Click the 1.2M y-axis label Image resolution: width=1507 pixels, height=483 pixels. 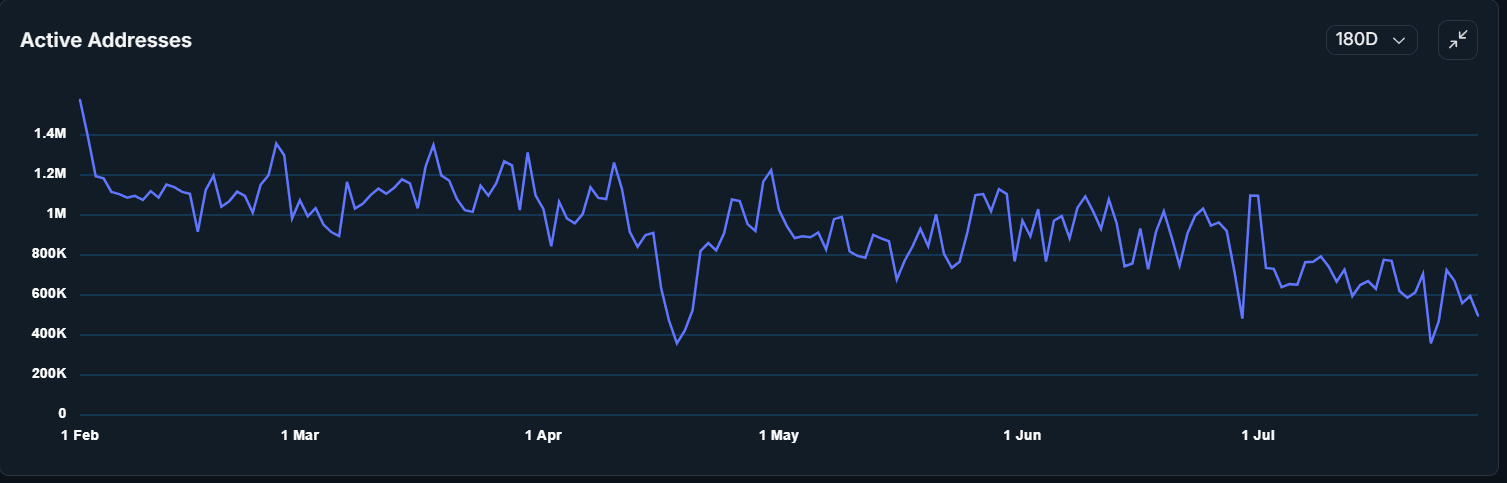48,174
